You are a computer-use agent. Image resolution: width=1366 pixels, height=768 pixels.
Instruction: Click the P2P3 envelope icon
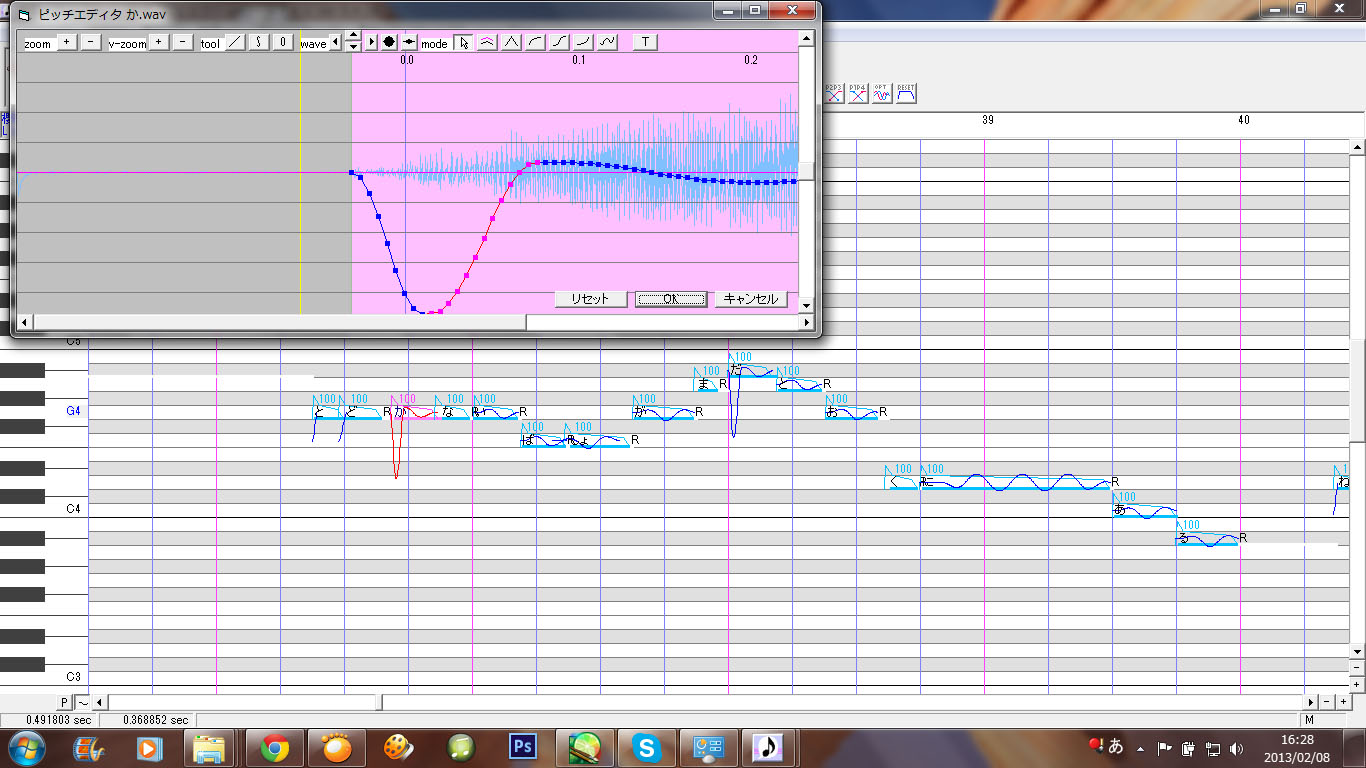tap(834, 93)
